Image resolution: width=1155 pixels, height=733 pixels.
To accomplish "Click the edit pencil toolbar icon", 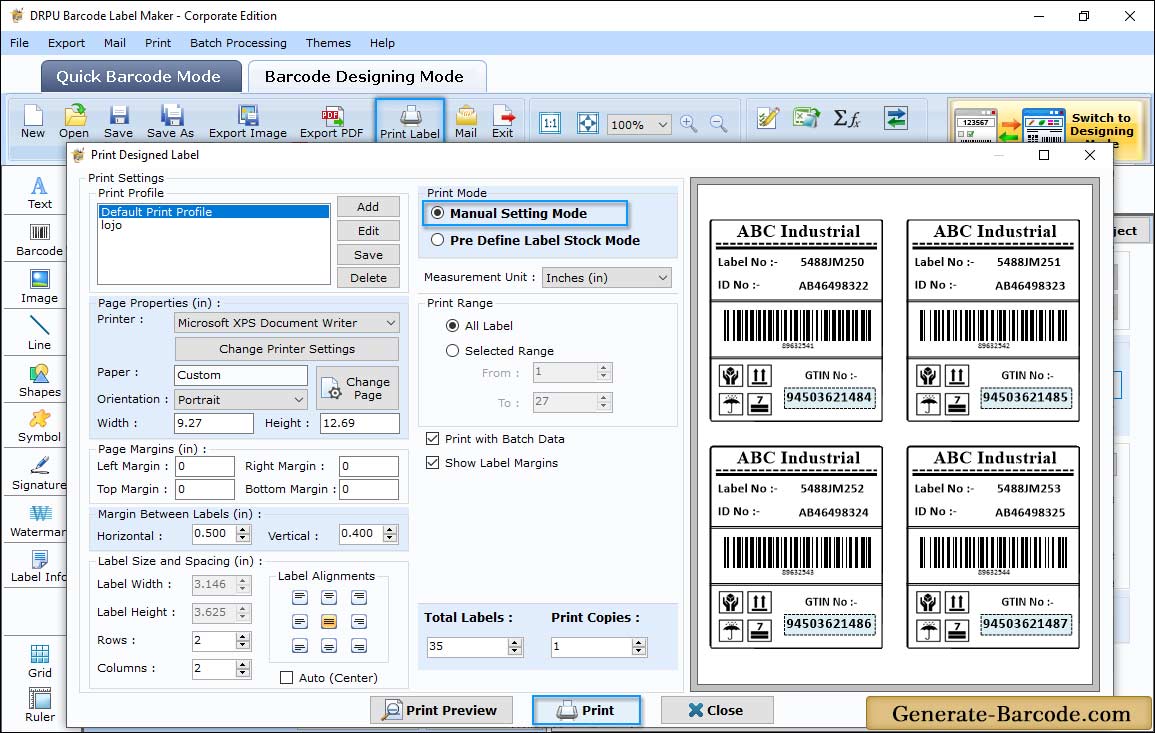I will click(x=768, y=118).
